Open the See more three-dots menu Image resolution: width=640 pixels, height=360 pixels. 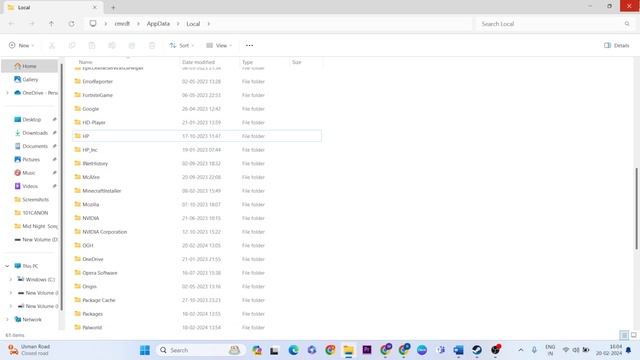[x=249, y=45]
